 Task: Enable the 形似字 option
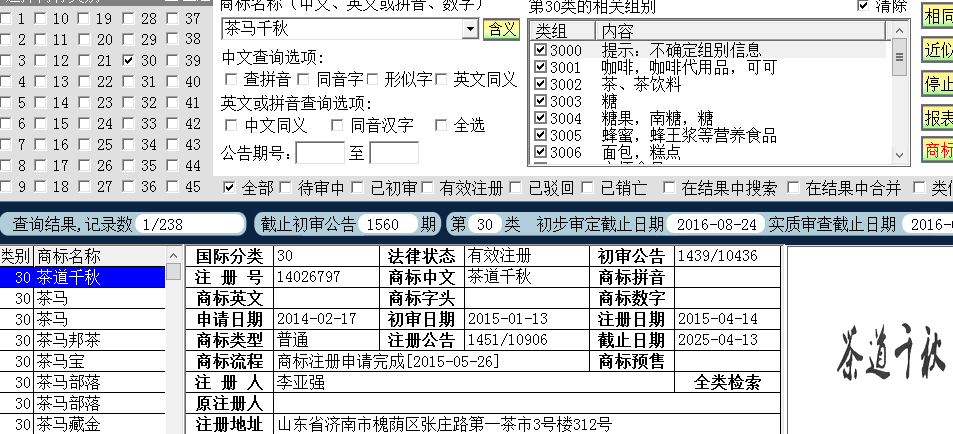coord(373,79)
